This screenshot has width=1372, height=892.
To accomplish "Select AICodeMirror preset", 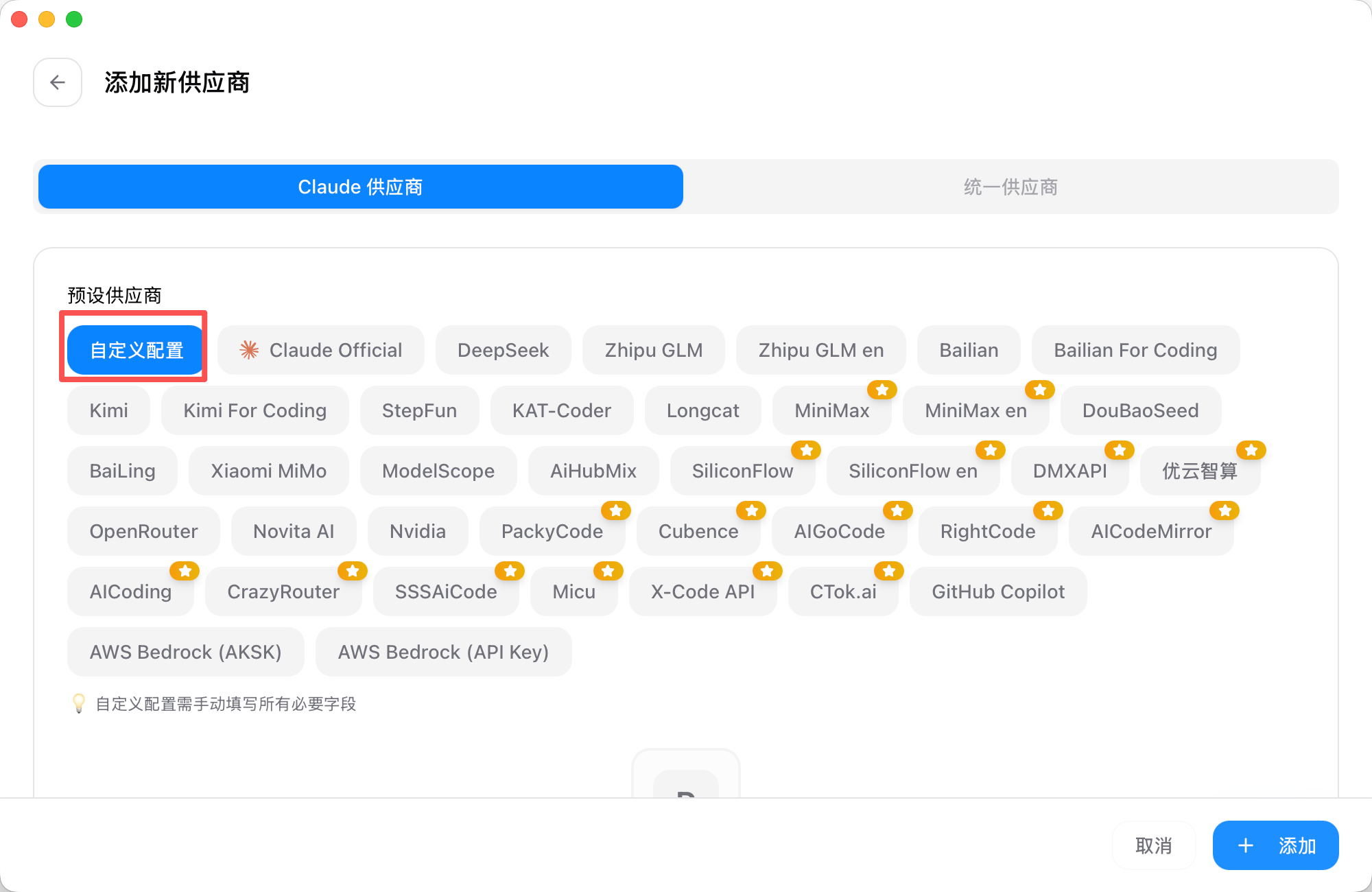I will tap(1151, 531).
